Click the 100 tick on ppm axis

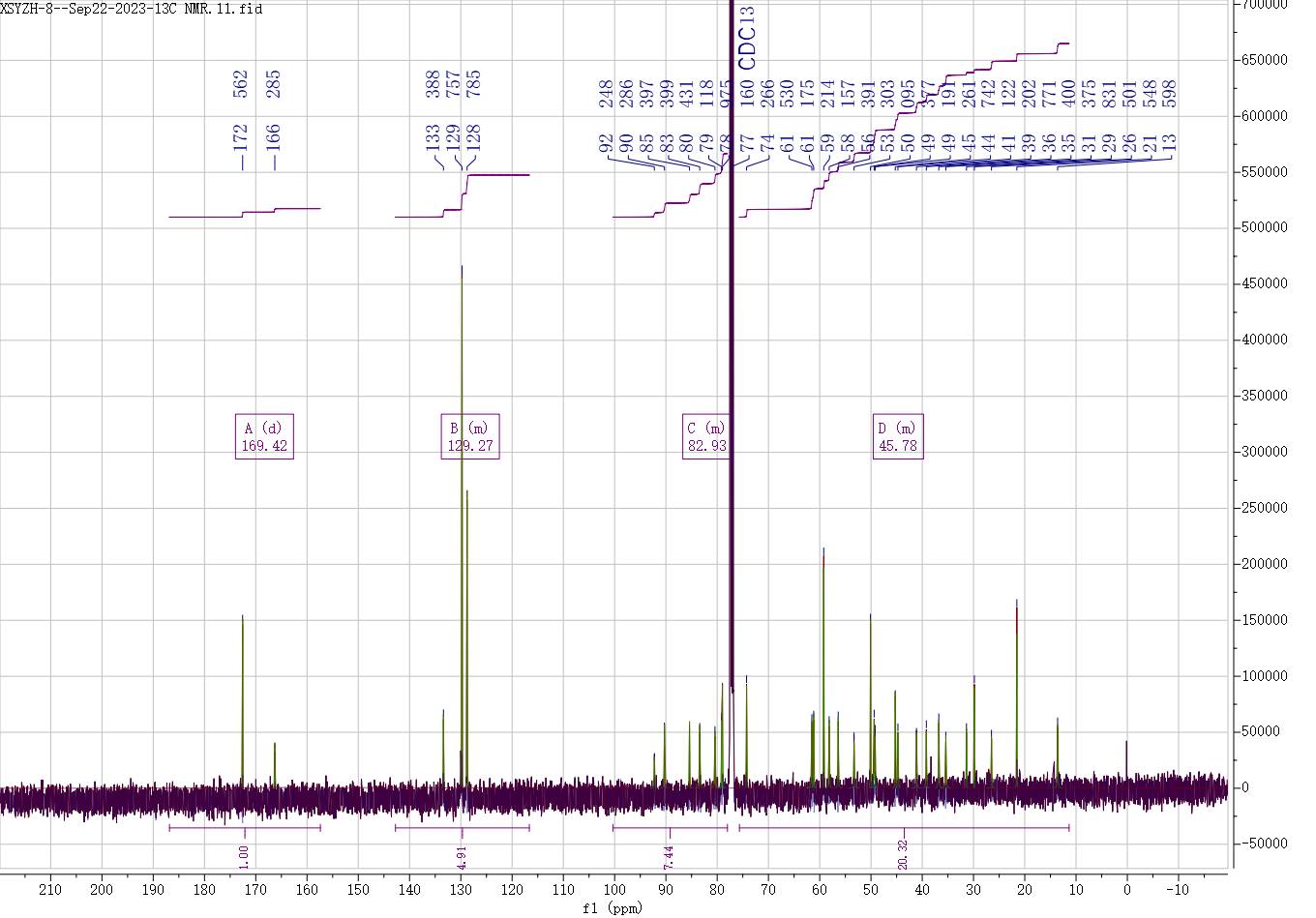coord(613,889)
